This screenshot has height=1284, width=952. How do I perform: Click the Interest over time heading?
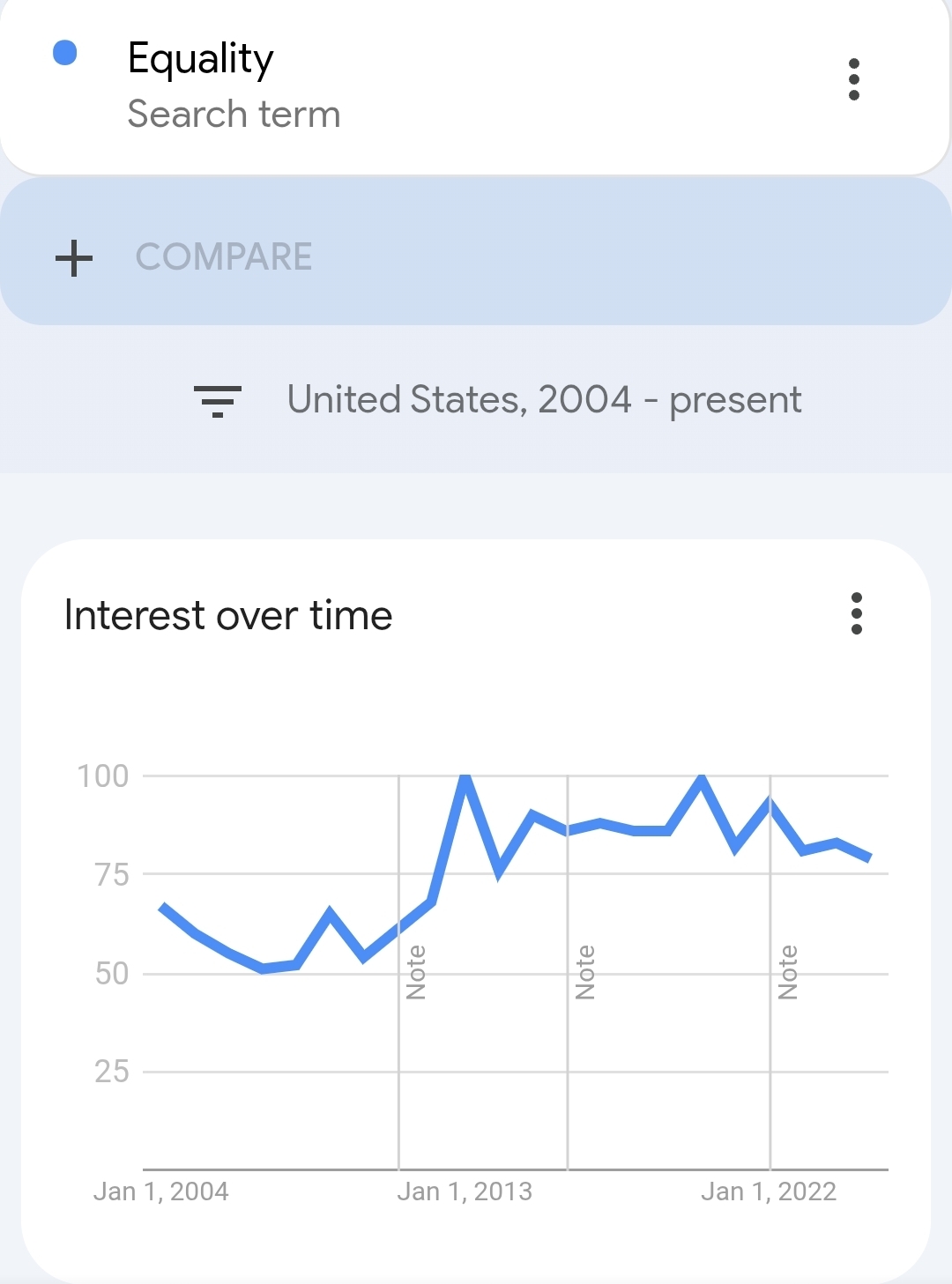pos(228,615)
